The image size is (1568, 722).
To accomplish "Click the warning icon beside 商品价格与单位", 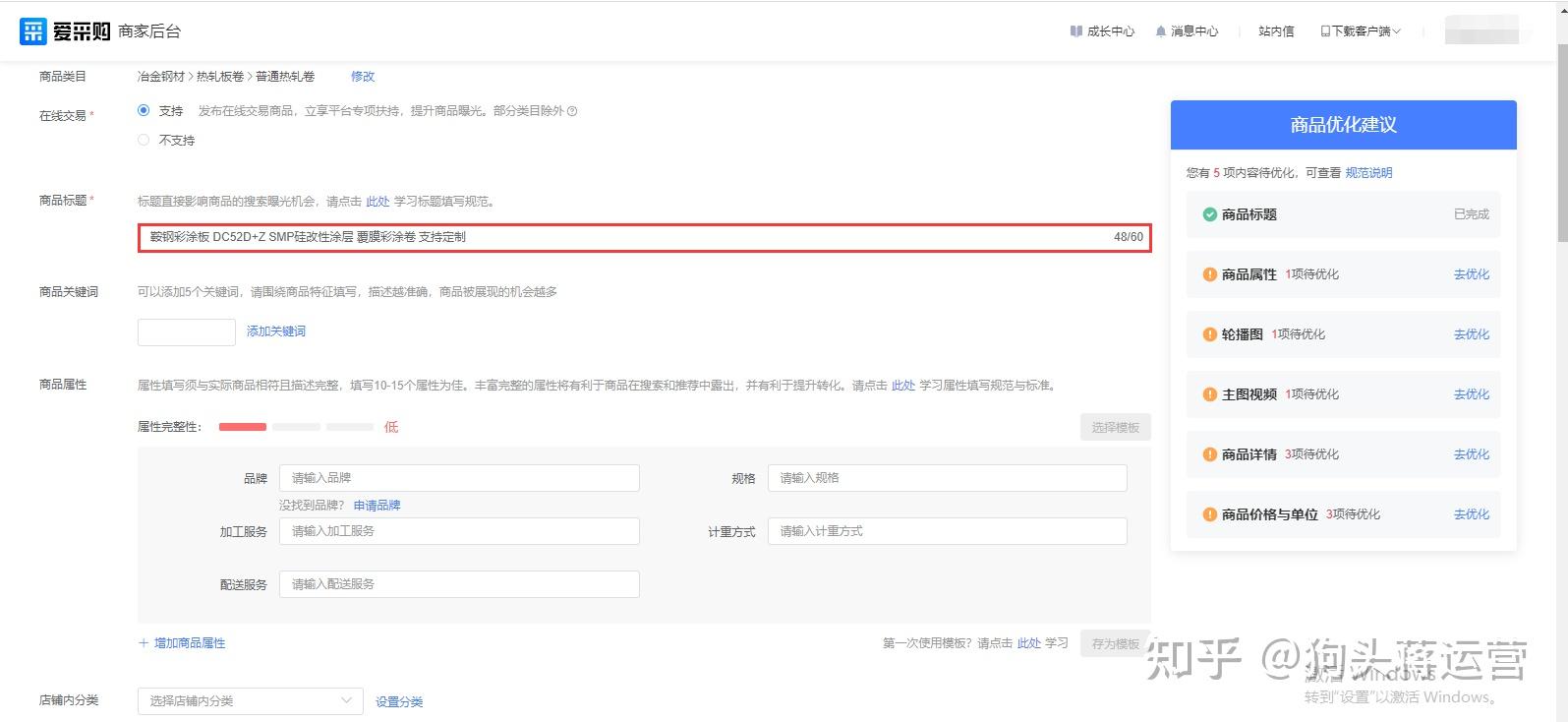I will (x=1209, y=514).
